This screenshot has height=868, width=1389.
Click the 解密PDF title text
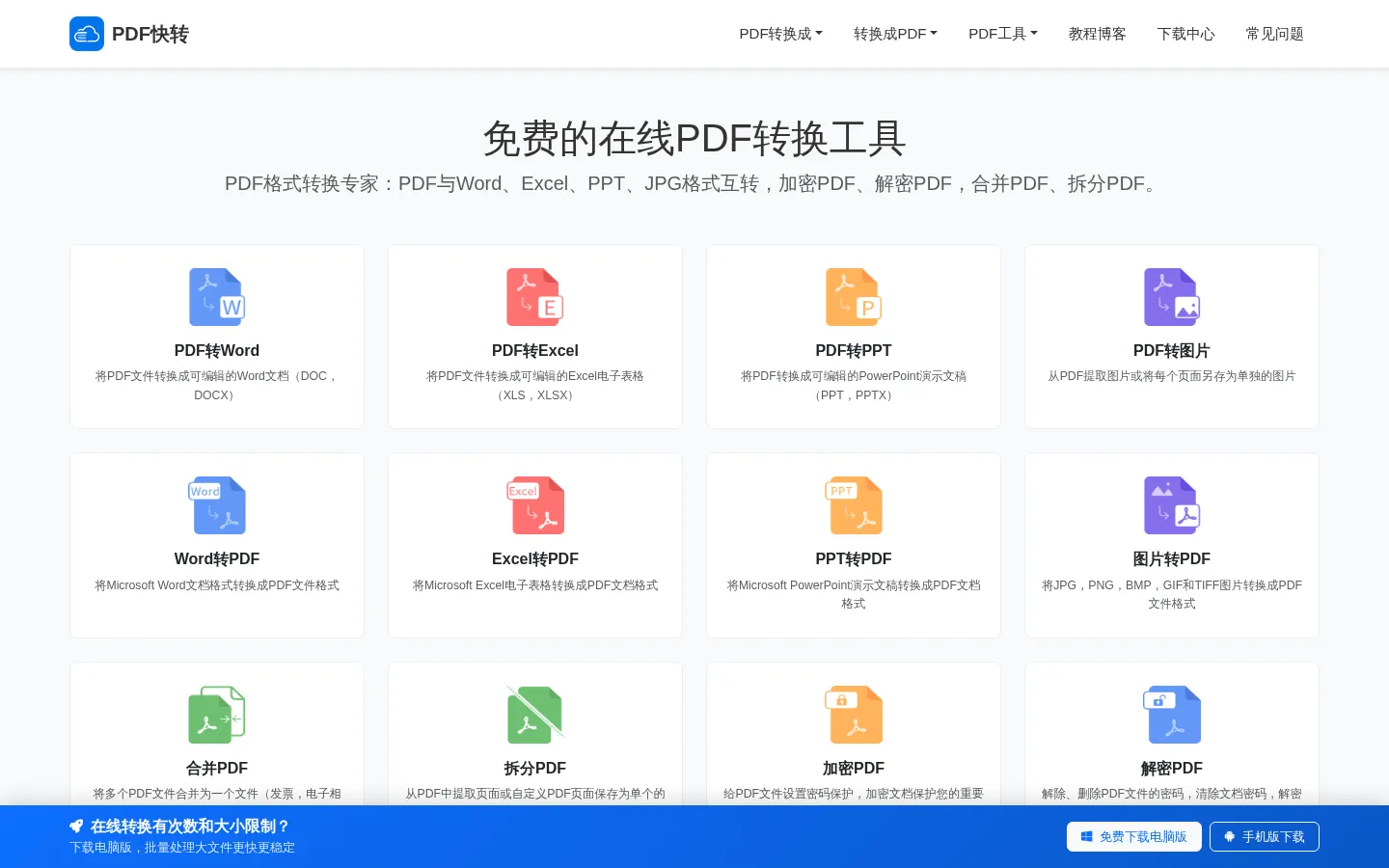point(1172,768)
